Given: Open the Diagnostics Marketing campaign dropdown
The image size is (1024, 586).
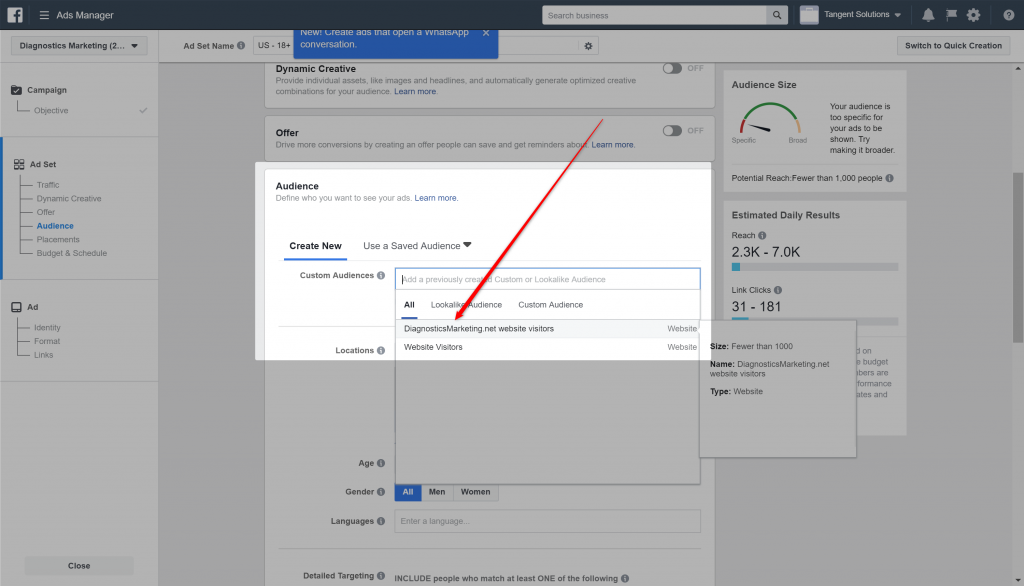Looking at the screenshot, I should (x=79, y=46).
